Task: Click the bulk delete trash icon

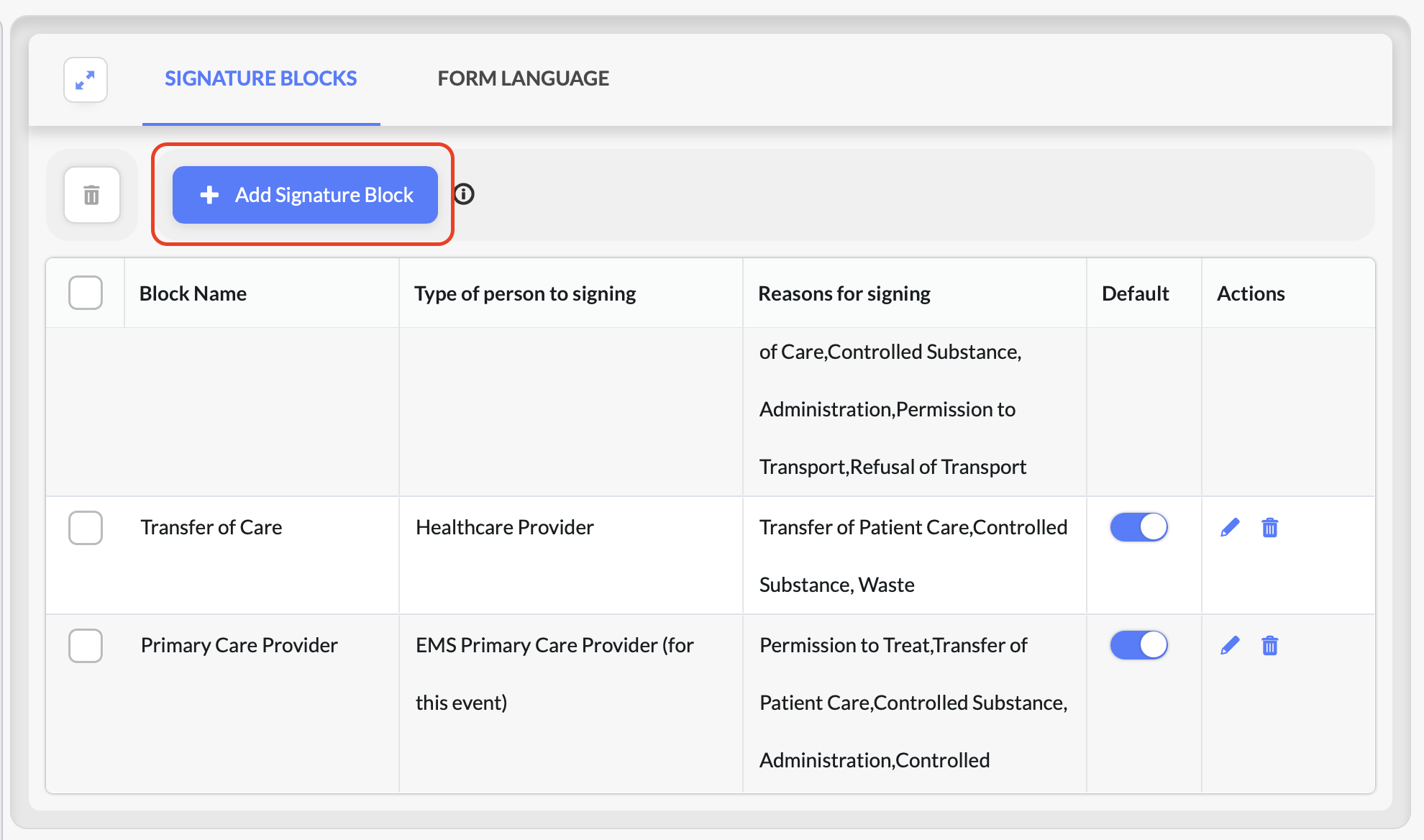Action: point(91,195)
